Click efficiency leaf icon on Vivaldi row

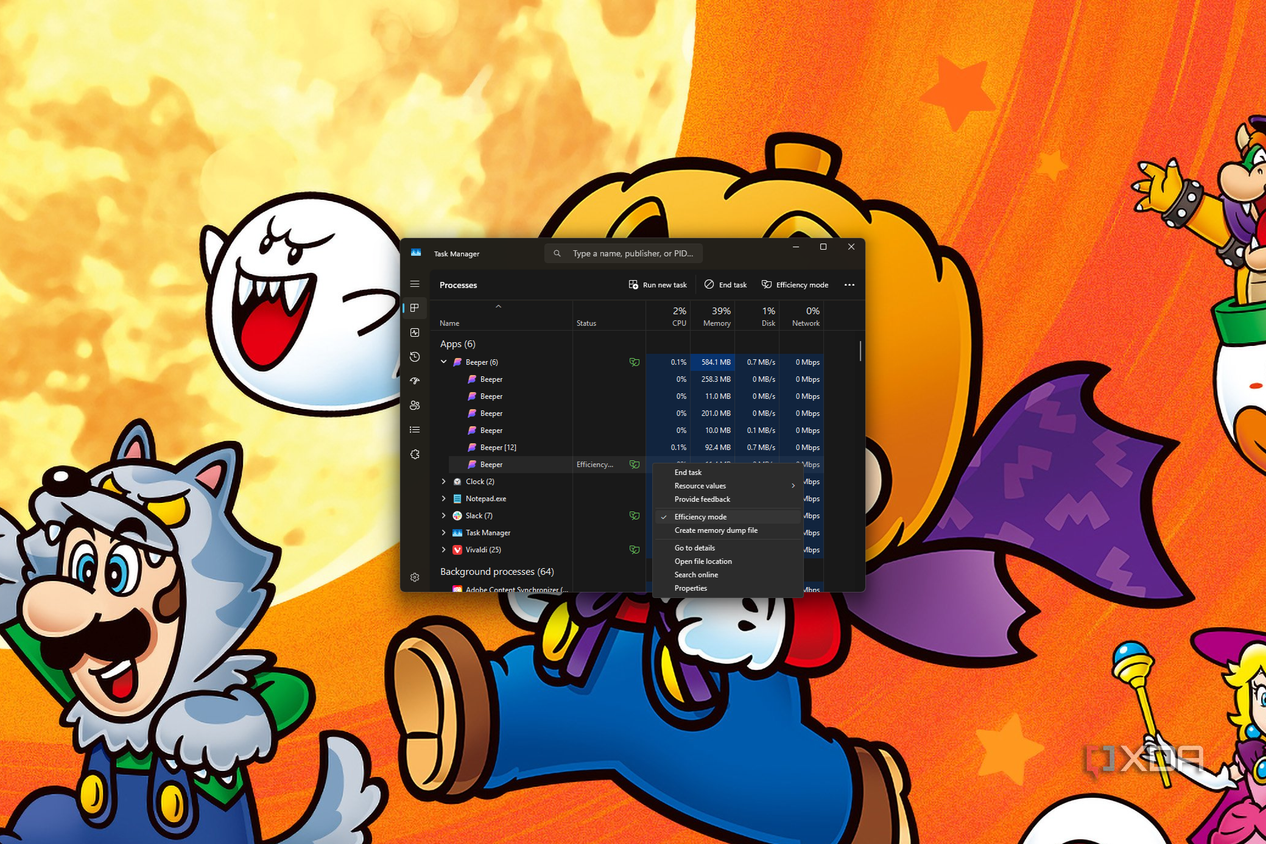pos(634,549)
